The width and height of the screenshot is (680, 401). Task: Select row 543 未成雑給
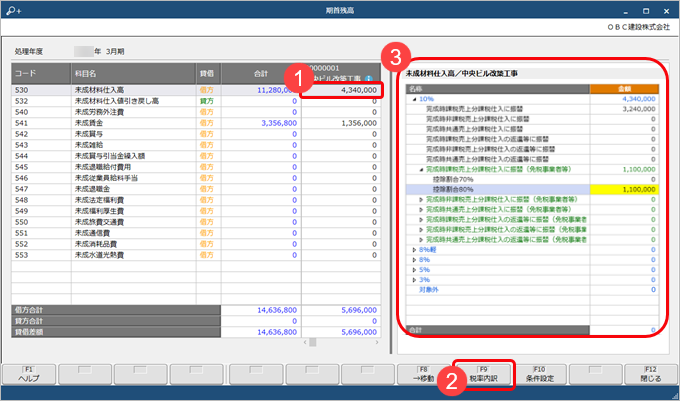[x=196, y=145]
